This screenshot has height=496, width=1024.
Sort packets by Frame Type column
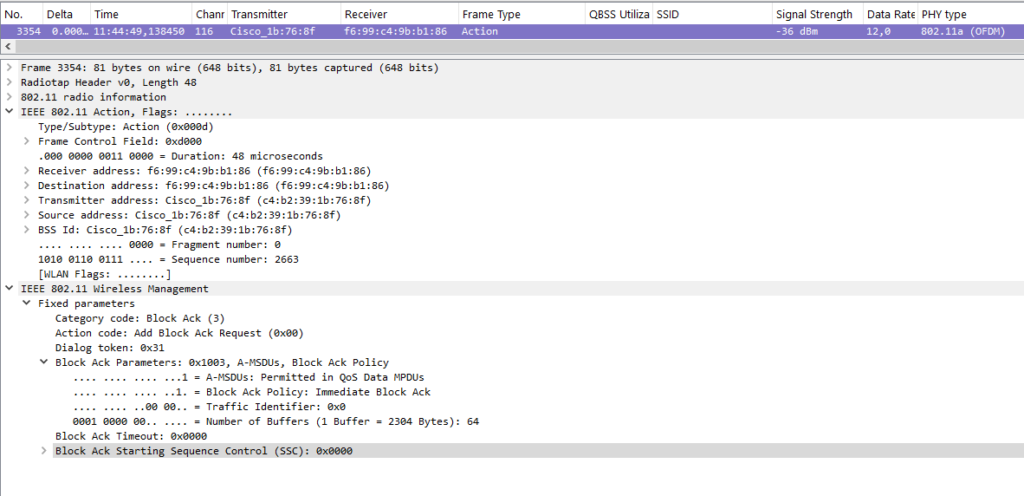tap(521, 14)
